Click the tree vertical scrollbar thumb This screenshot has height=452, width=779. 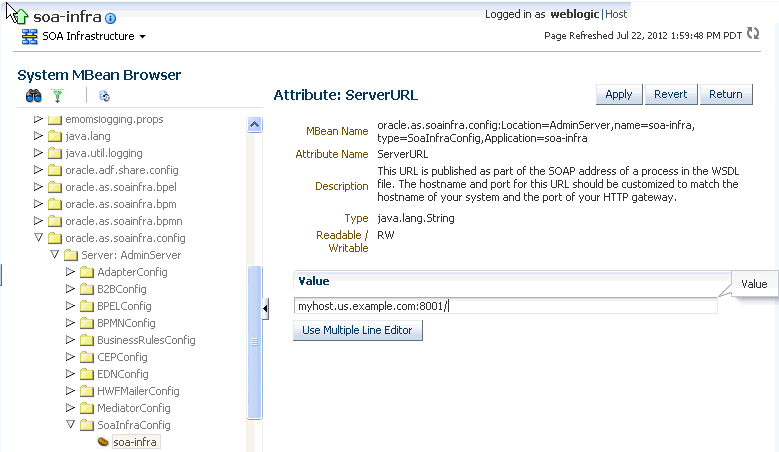point(254,343)
